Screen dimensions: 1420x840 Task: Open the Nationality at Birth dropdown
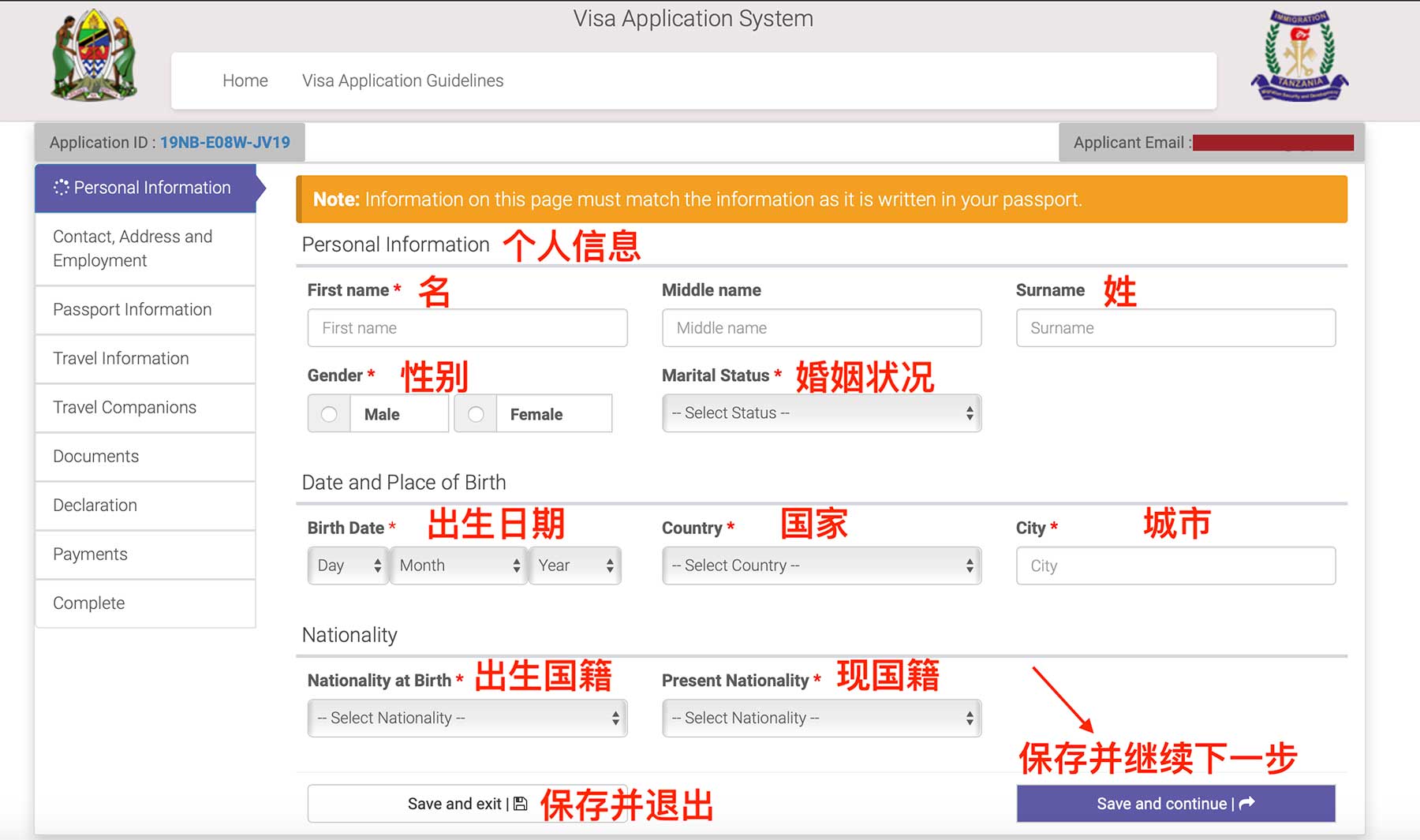tap(467, 718)
